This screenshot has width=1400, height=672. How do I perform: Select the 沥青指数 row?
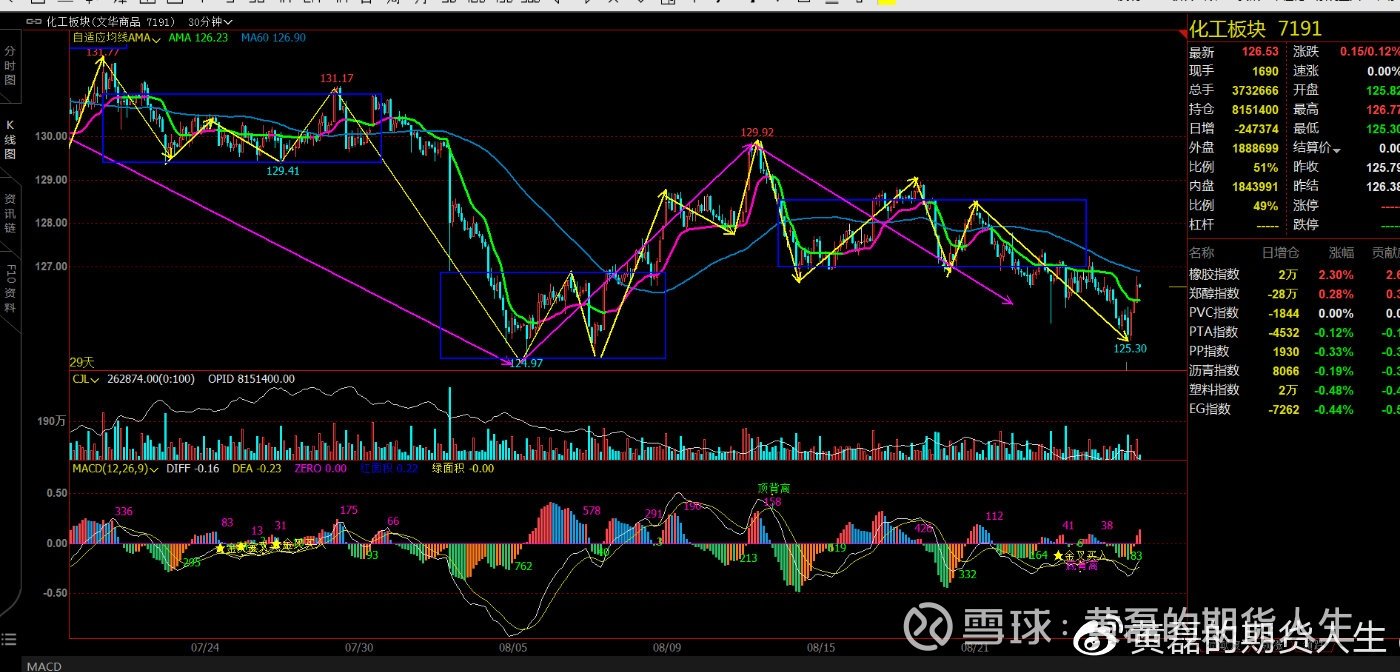click(x=1294, y=370)
